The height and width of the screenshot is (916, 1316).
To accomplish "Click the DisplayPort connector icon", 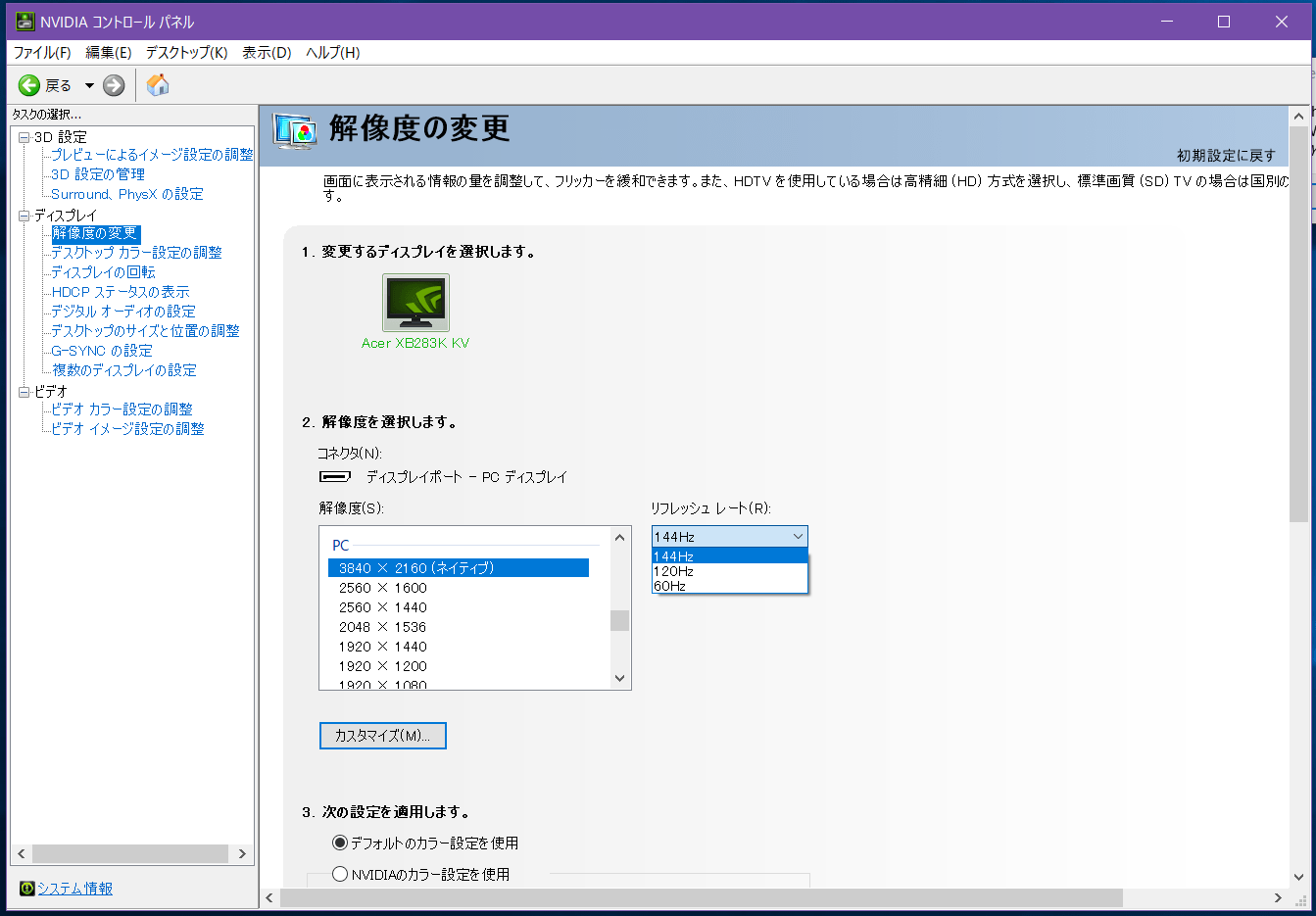I will (x=335, y=477).
